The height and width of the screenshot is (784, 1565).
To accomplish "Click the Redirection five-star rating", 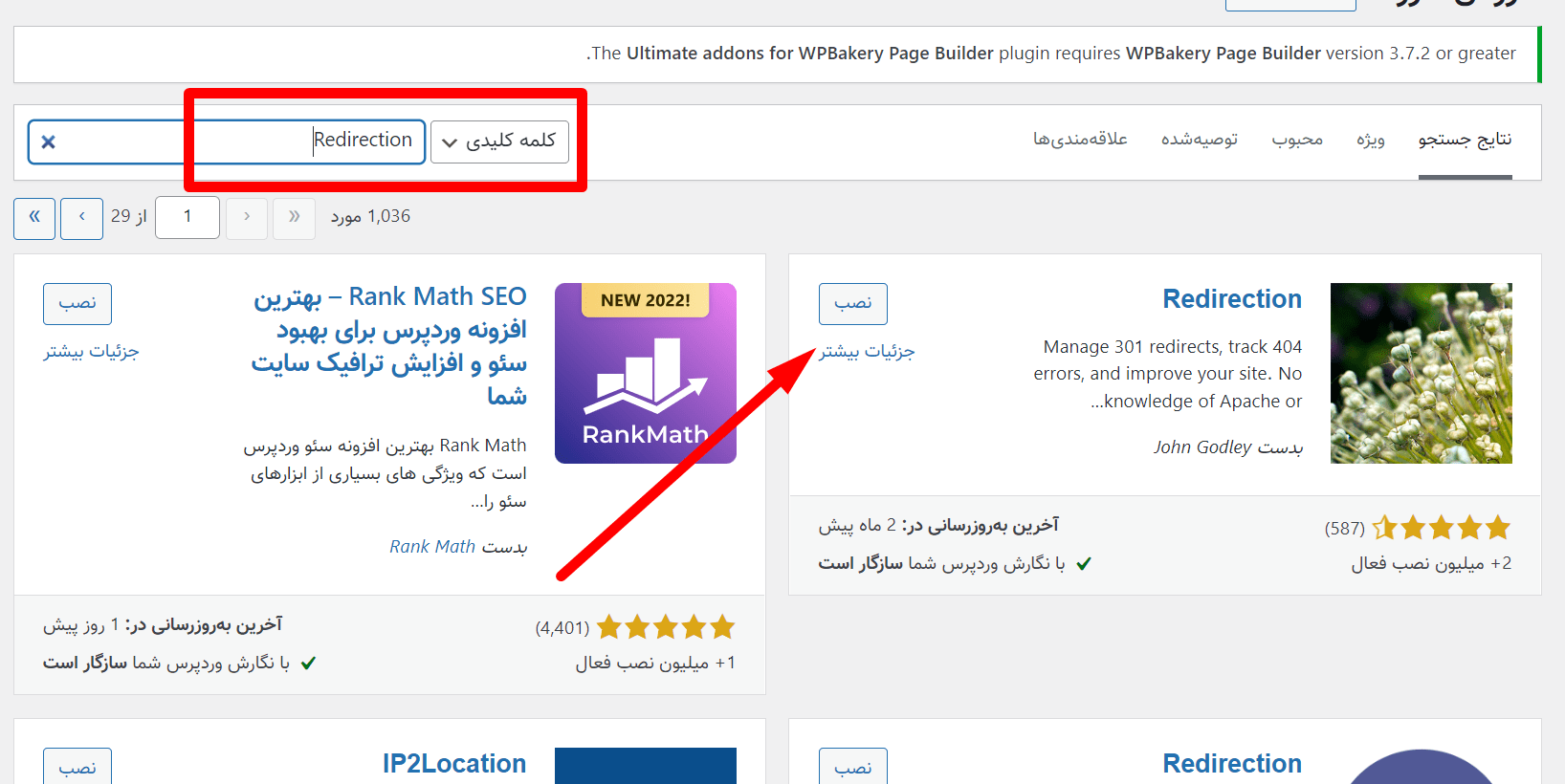I will (1441, 528).
